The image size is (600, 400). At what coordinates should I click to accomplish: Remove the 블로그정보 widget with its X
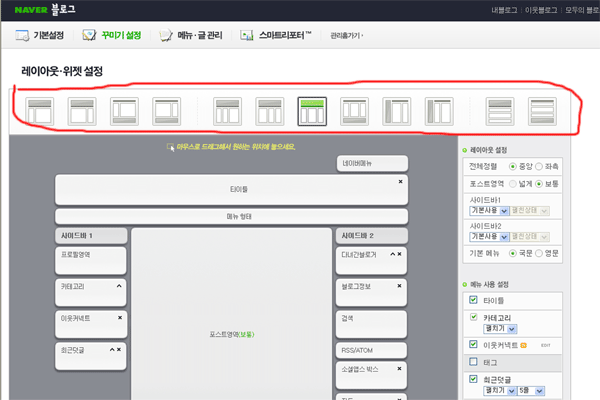(x=399, y=286)
